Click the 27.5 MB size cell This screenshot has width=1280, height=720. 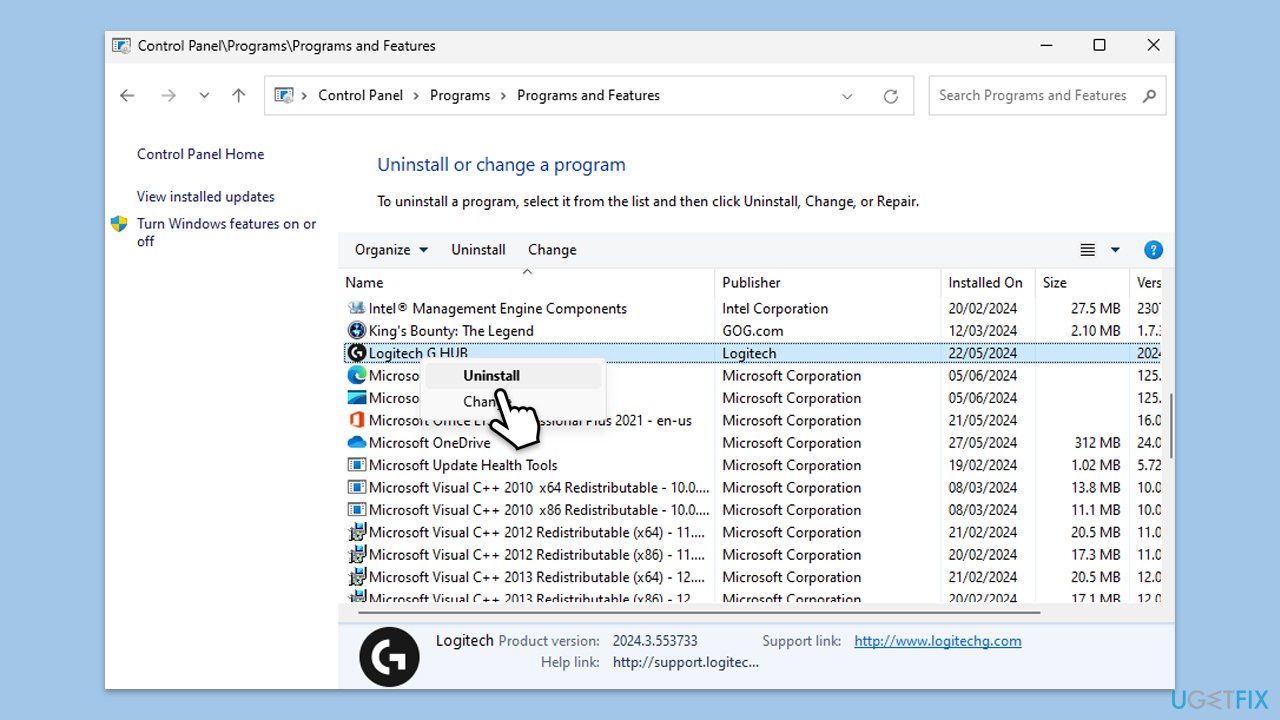tap(1096, 309)
